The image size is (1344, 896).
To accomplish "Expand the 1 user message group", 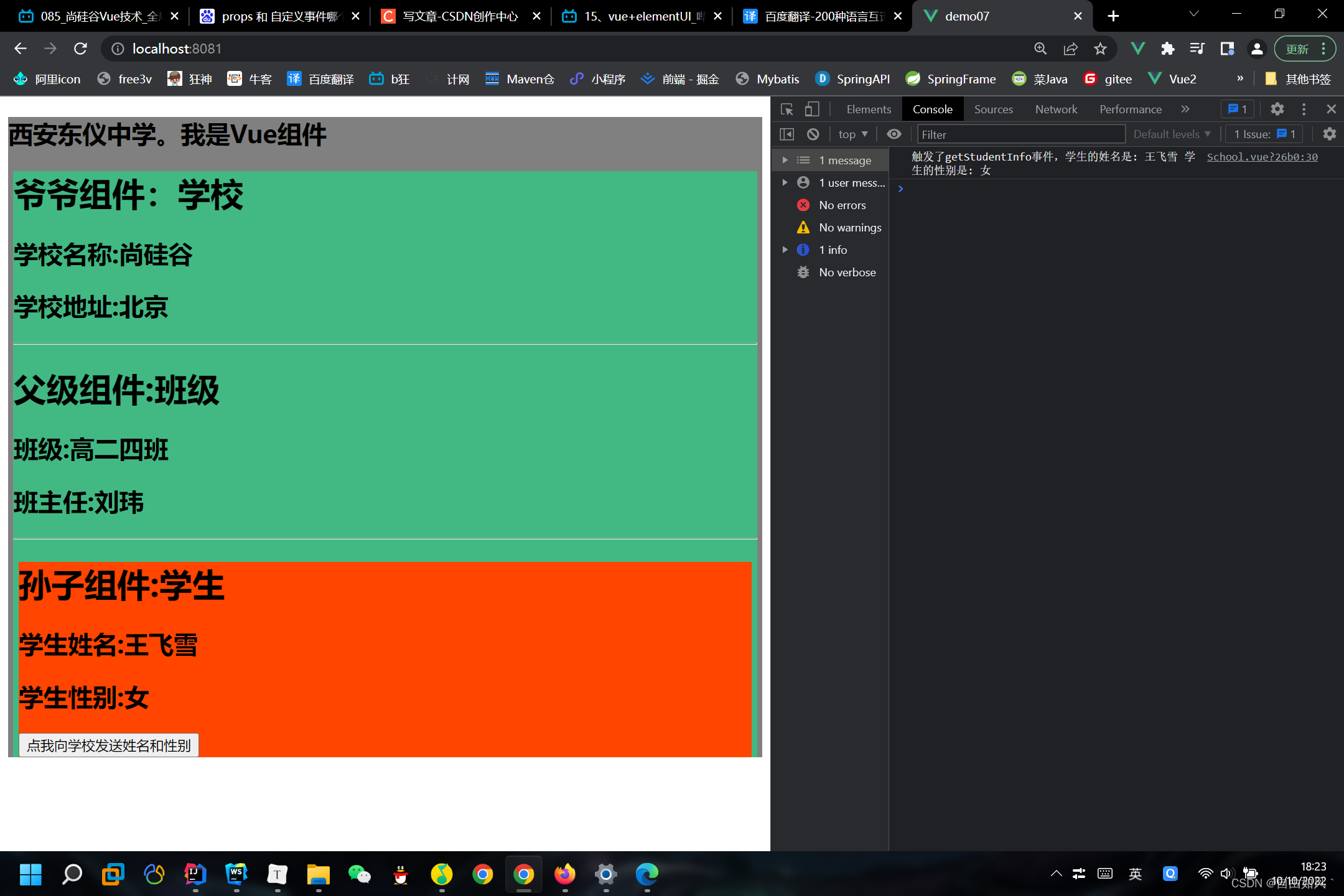I will (x=785, y=182).
